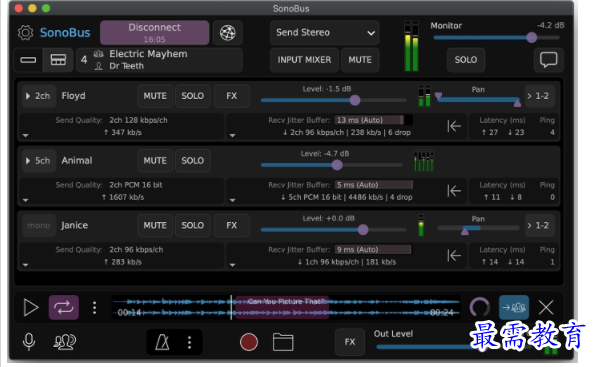The height and width of the screenshot is (367, 594).
Task: Click Janice's Pan slider
Action: 478,229
